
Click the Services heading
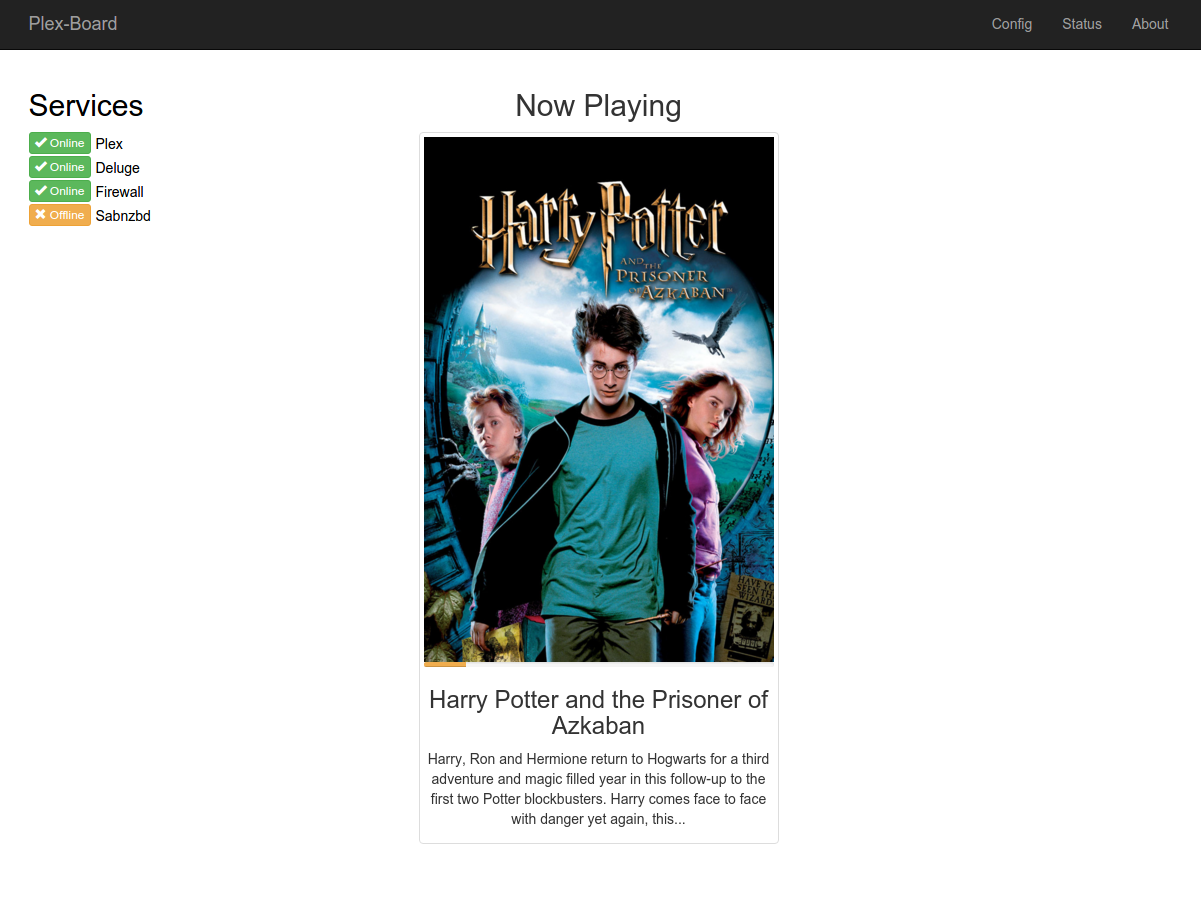coord(86,106)
